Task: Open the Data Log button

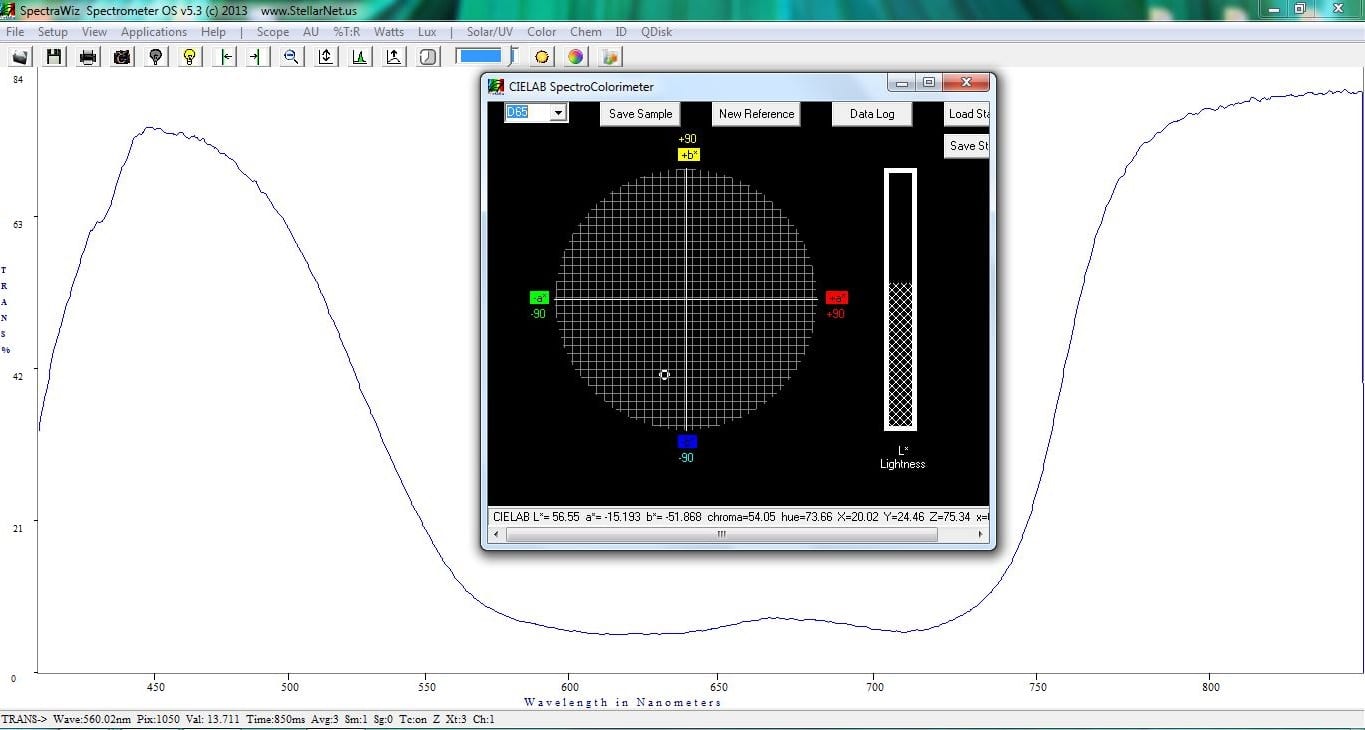Action: point(871,114)
